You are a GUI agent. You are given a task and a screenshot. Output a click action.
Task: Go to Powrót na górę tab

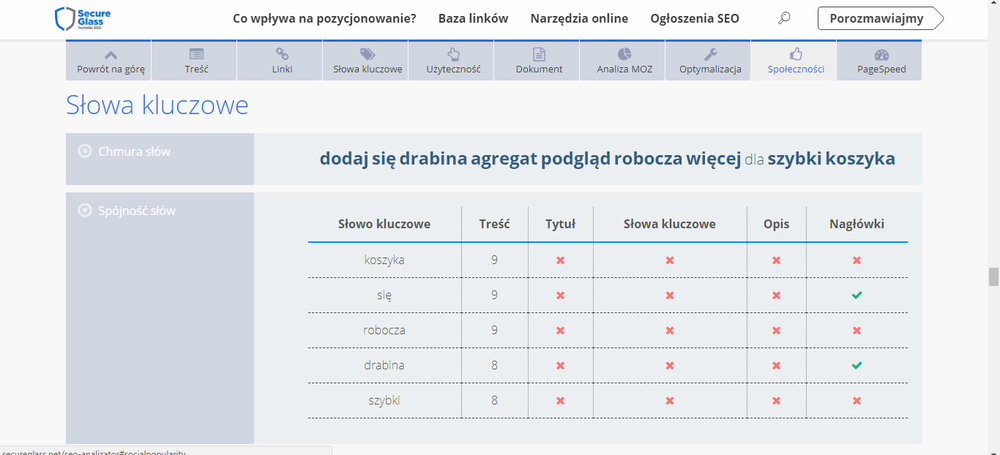(108, 61)
